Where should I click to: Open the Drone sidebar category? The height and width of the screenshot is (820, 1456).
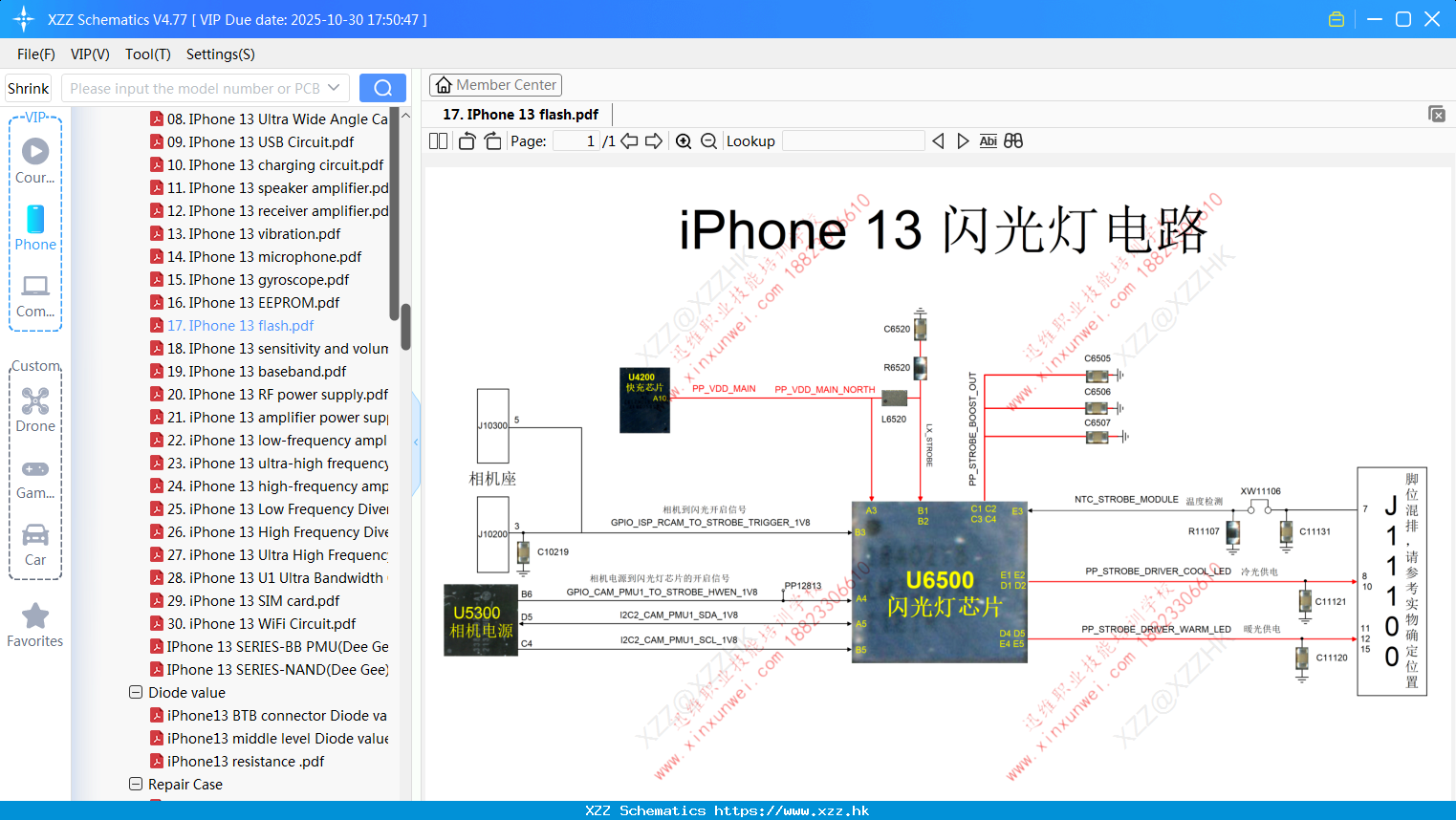pyautogui.click(x=35, y=410)
